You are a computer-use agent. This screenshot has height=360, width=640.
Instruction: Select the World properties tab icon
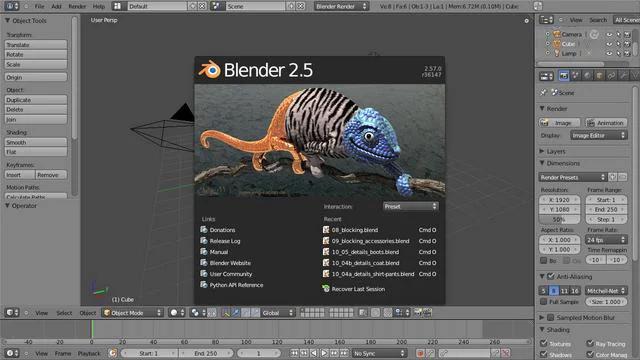(x=587, y=76)
